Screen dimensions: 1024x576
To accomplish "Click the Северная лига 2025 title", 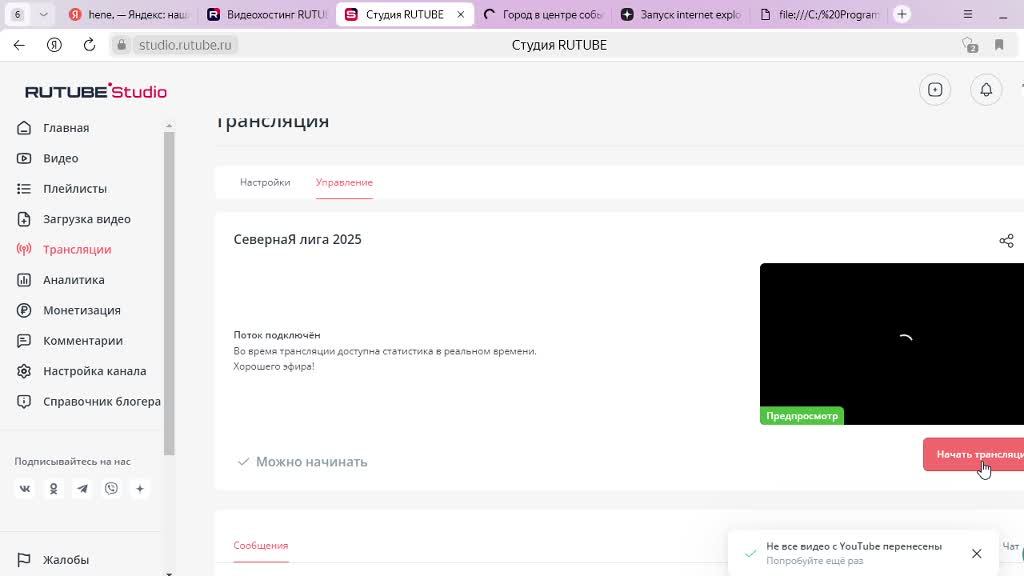I will [x=297, y=240].
